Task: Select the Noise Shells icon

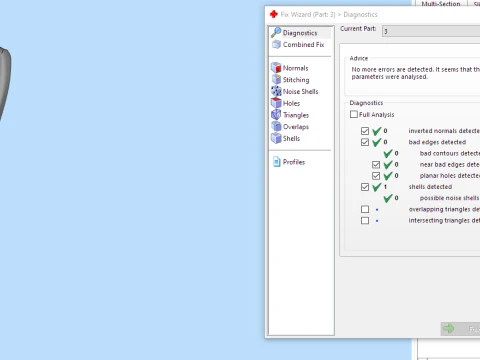Action: tap(276, 91)
